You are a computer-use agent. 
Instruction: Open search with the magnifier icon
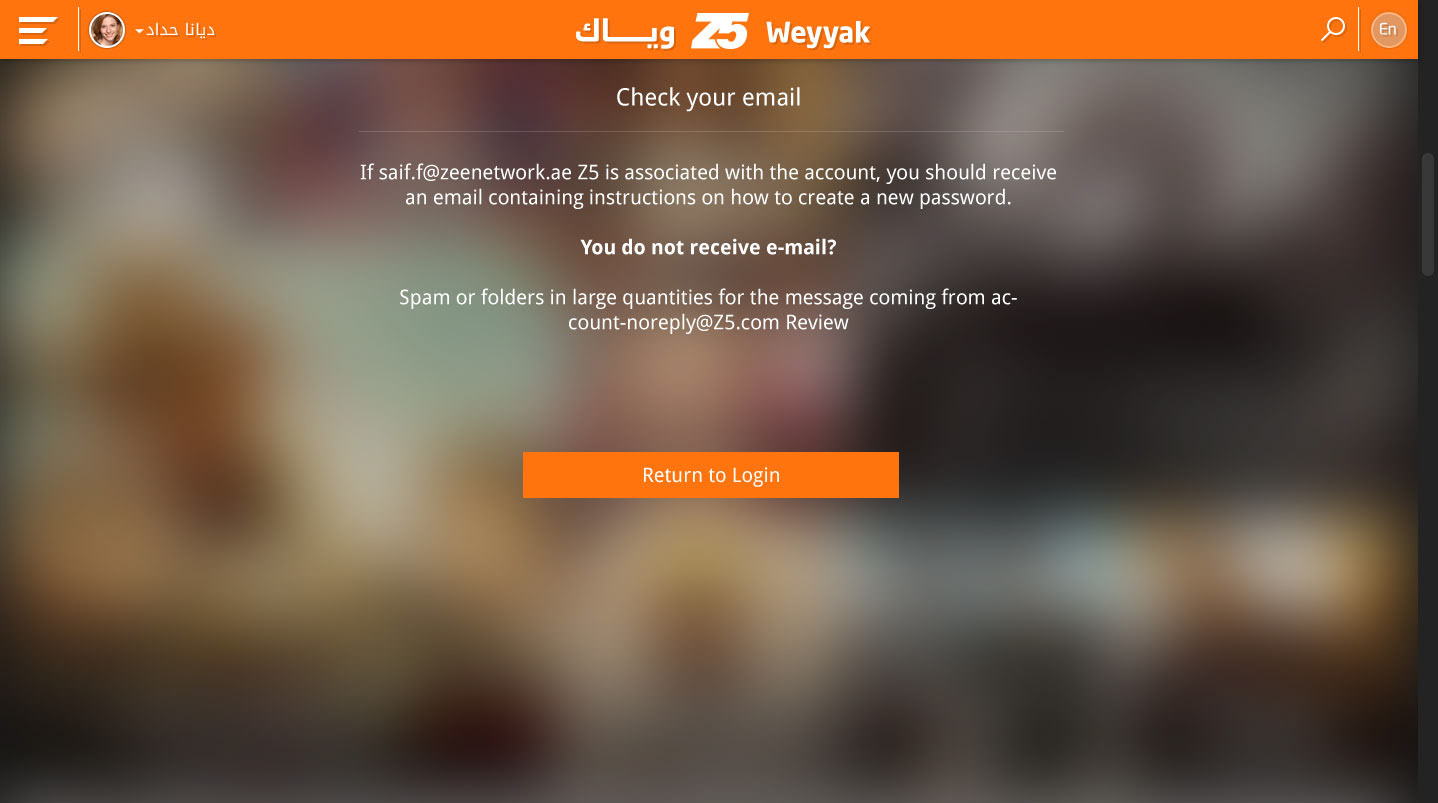click(1333, 29)
